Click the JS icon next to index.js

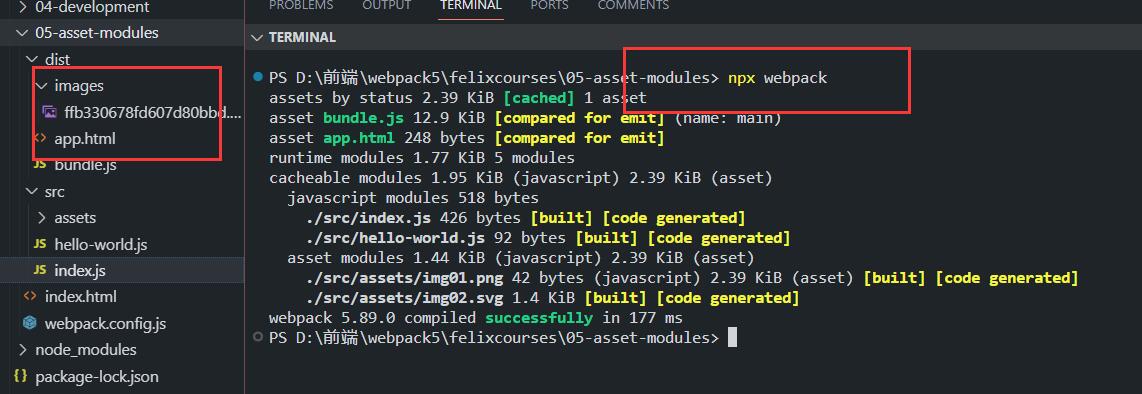point(40,270)
